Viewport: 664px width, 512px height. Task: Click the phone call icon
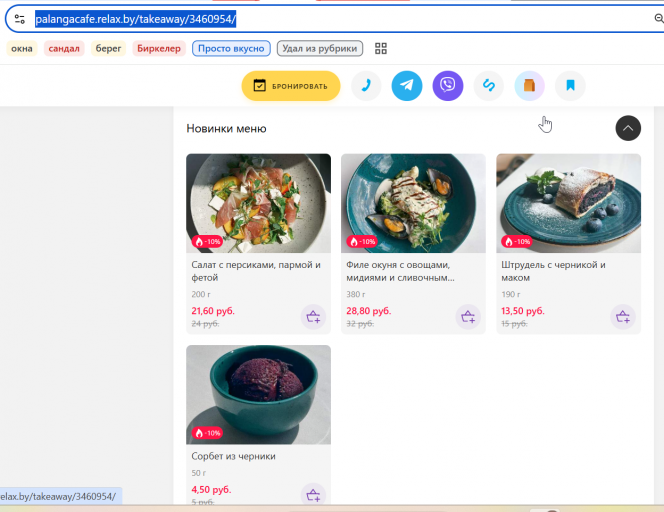click(366, 86)
